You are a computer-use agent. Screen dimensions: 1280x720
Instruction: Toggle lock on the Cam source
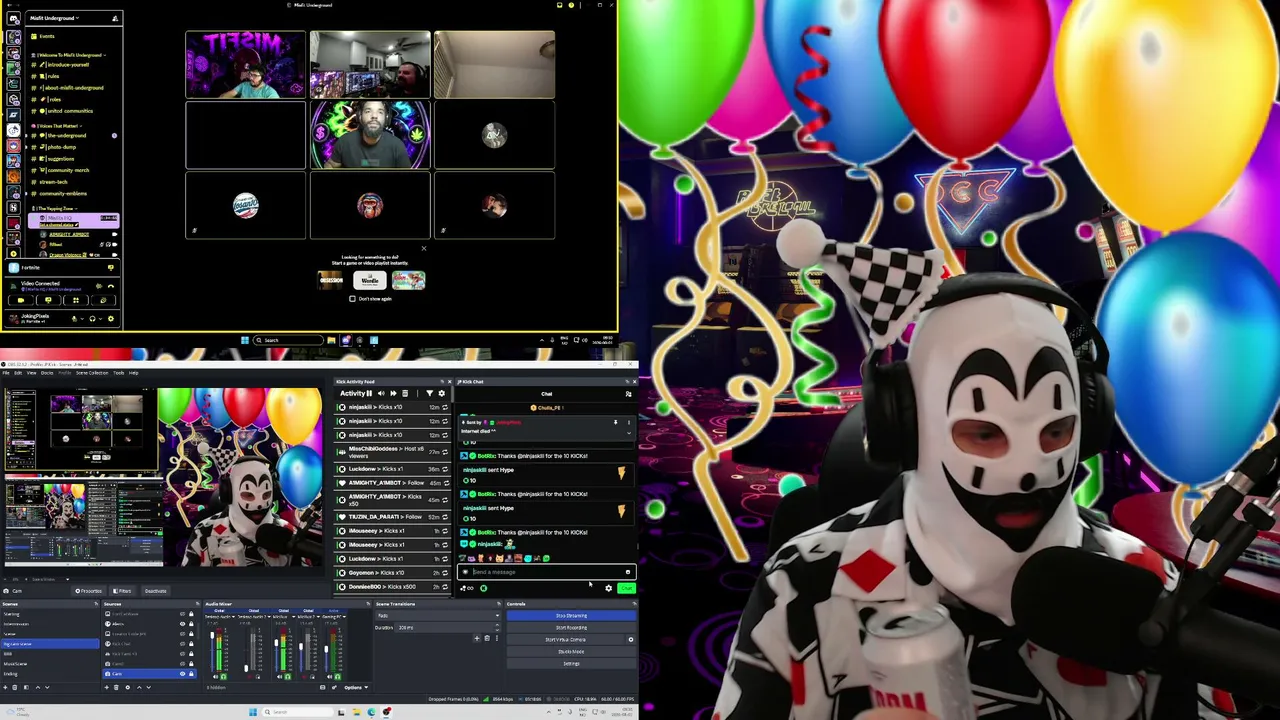click(x=191, y=674)
